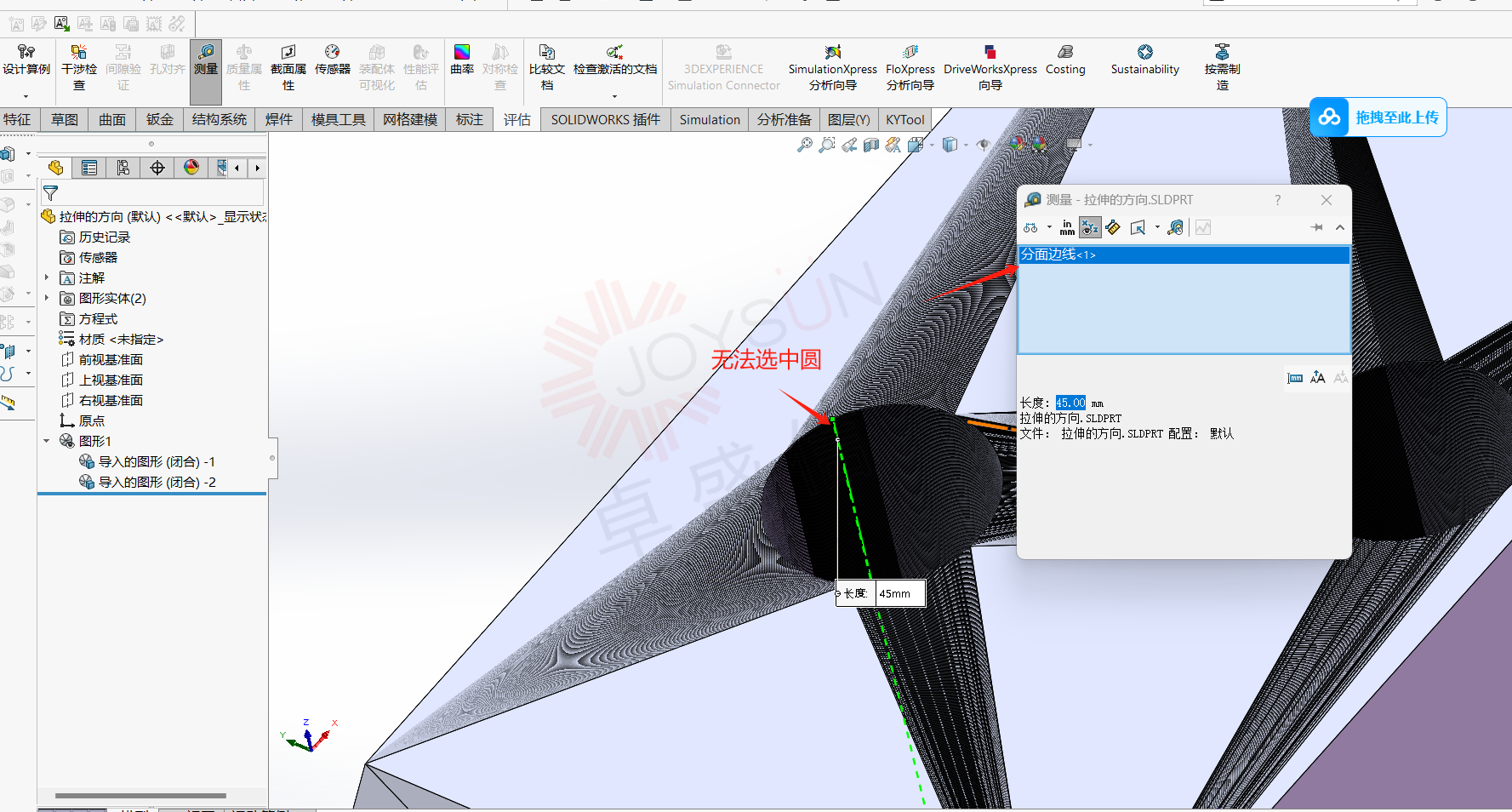The image size is (1512, 812).
Task: Open the KYTool ribbon tab
Action: (904, 120)
